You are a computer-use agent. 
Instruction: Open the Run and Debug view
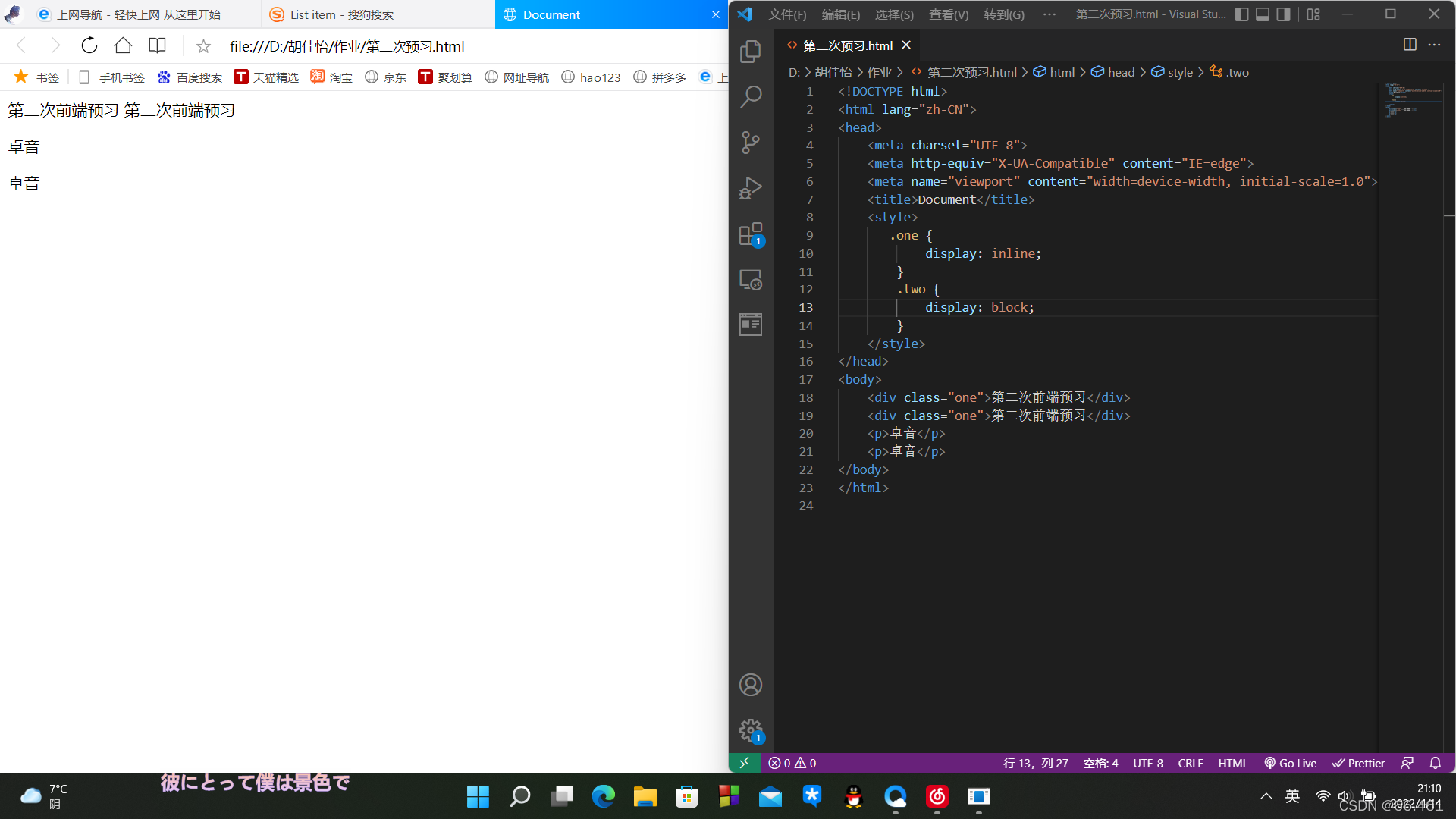pyautogui.click(x=750, y=188)
